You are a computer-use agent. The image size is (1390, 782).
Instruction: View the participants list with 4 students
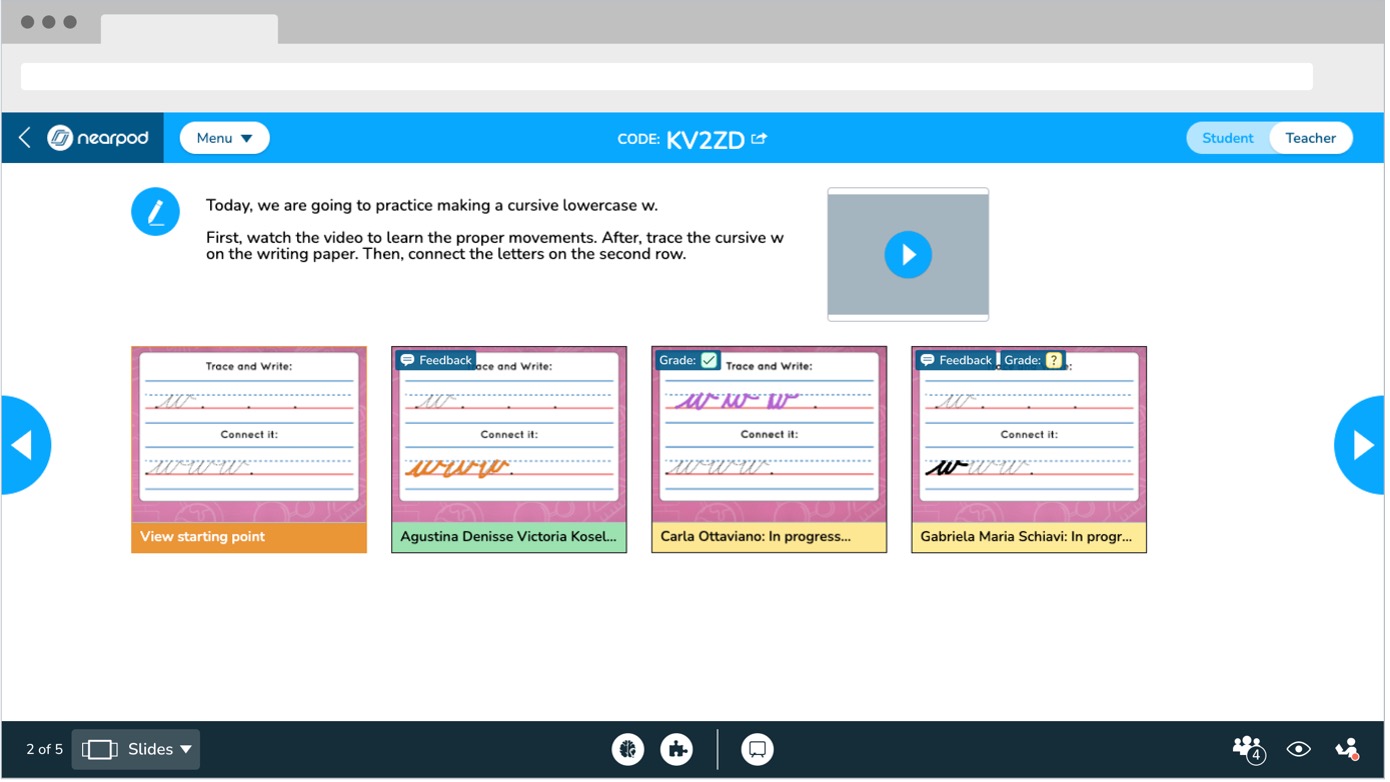coord(1249,750)
